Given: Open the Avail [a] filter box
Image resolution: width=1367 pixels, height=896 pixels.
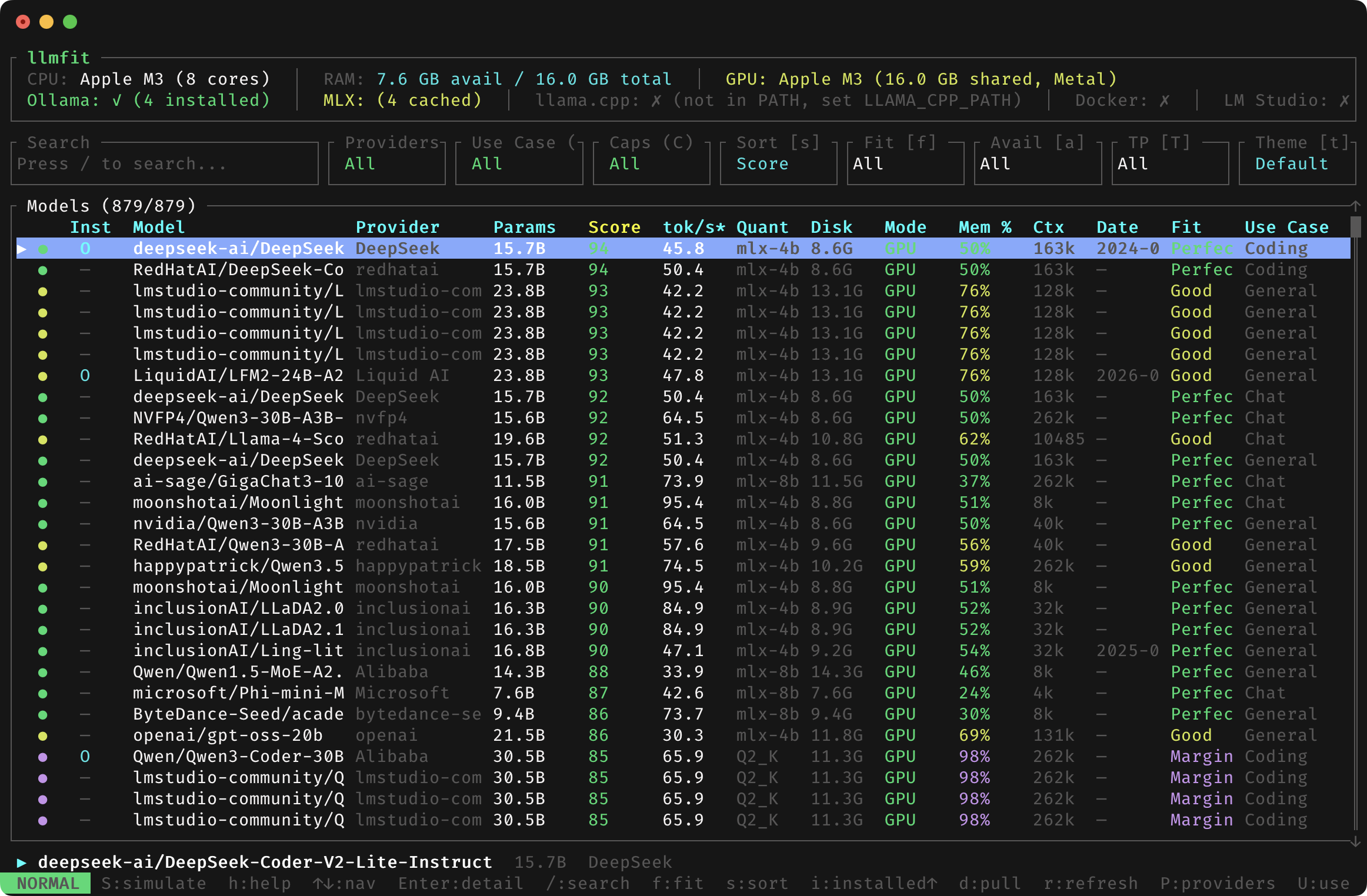Looking at the screenshot, I should click(1038, 163).
